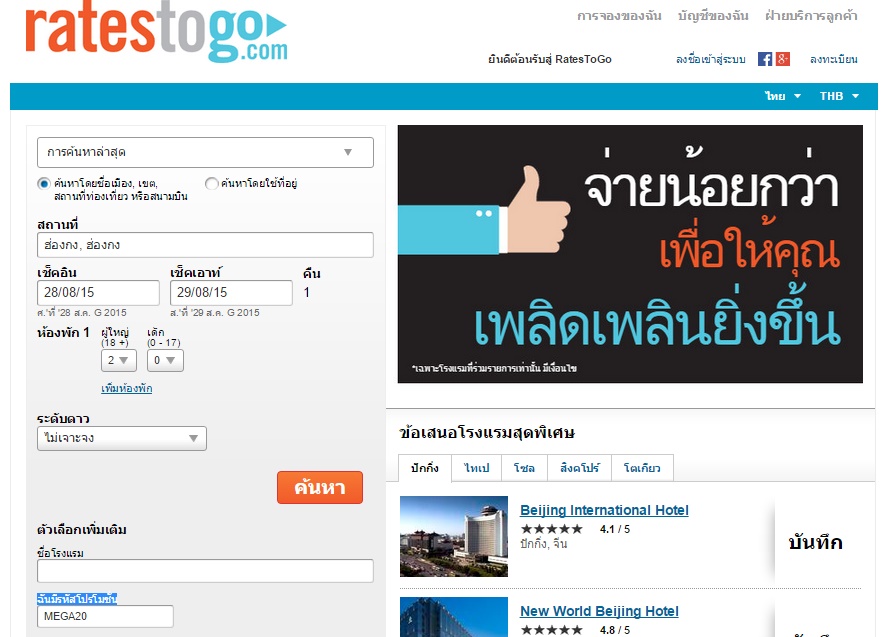Click the RatesToGo.com logo
The width and height of the screenshot is (884, 637).
[x=156, y=32]
